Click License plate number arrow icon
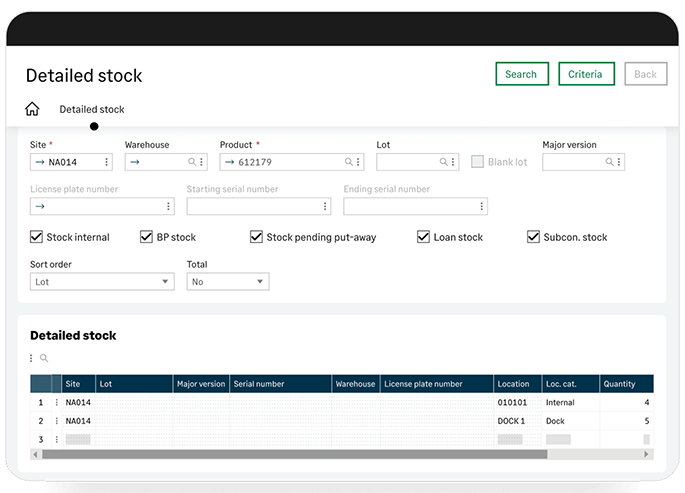 coord(40,206)
